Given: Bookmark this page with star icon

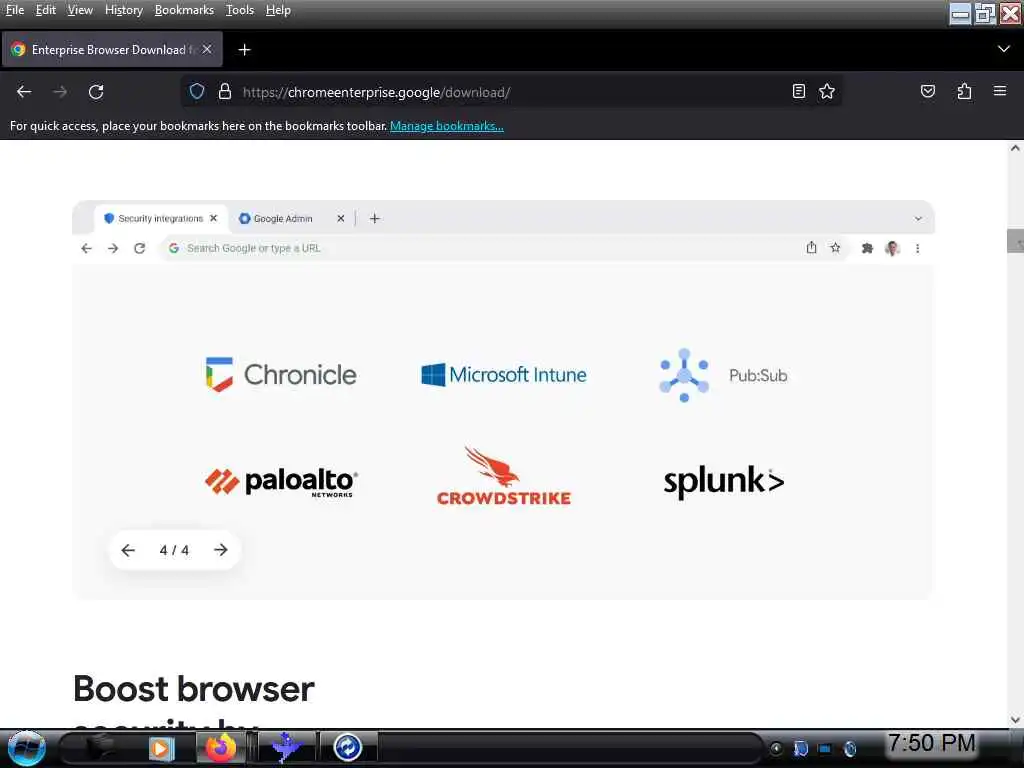Looking at the screenshot, I should click(827, 91).
